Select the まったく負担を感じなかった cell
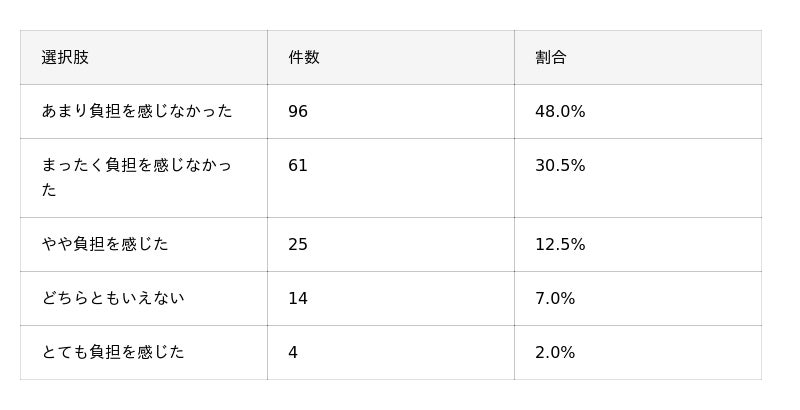The image size is (800, 410). click(x=144, y=178)
